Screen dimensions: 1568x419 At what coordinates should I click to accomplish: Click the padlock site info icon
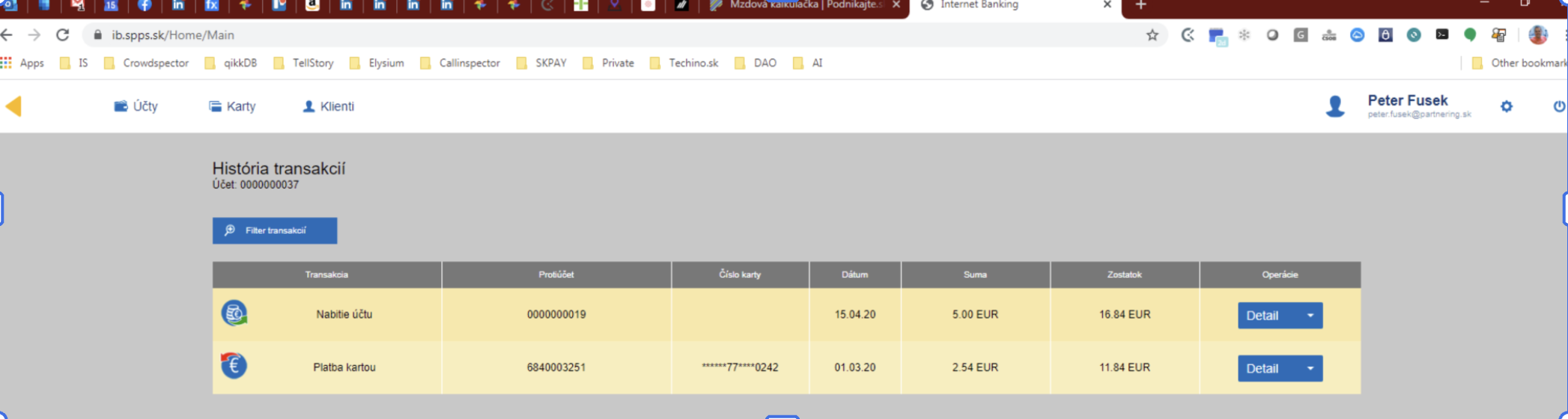(97, 35)
